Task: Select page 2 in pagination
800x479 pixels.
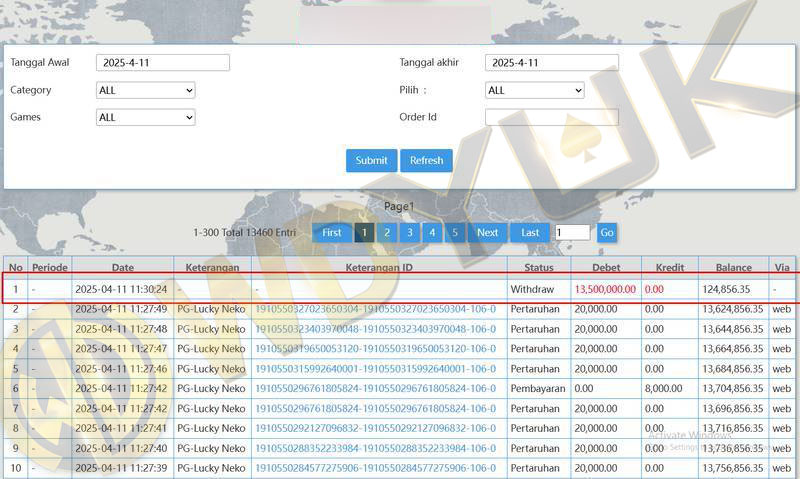Action: [x=387, y=233]
